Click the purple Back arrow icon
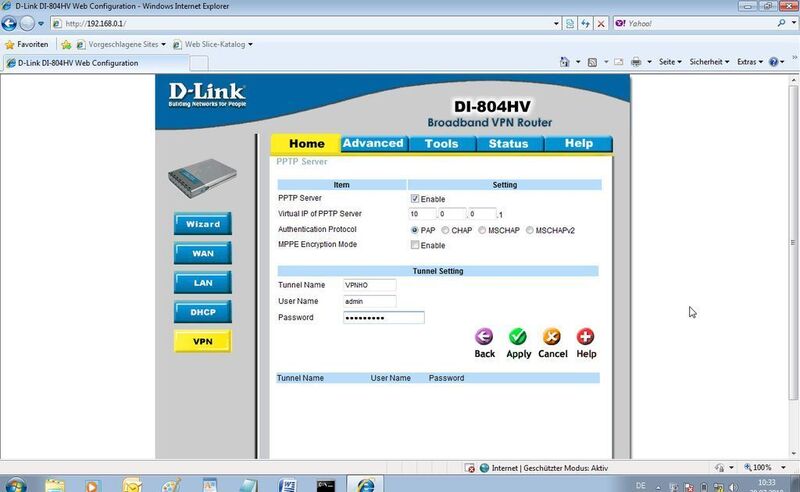Viewport: 800px width, 492px height. point(484,336)
